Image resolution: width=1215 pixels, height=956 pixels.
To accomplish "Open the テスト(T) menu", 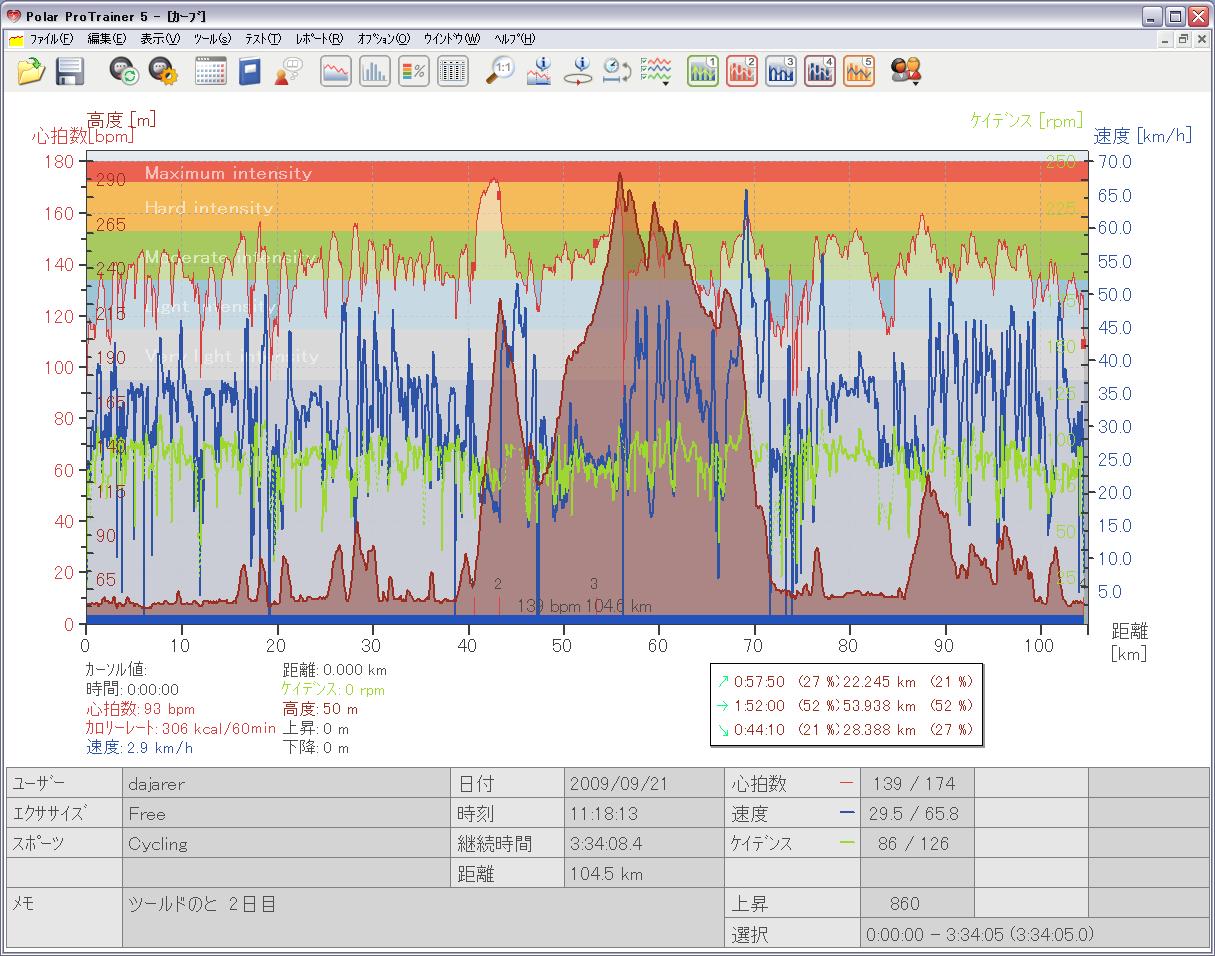I will (x=263, y=39).
